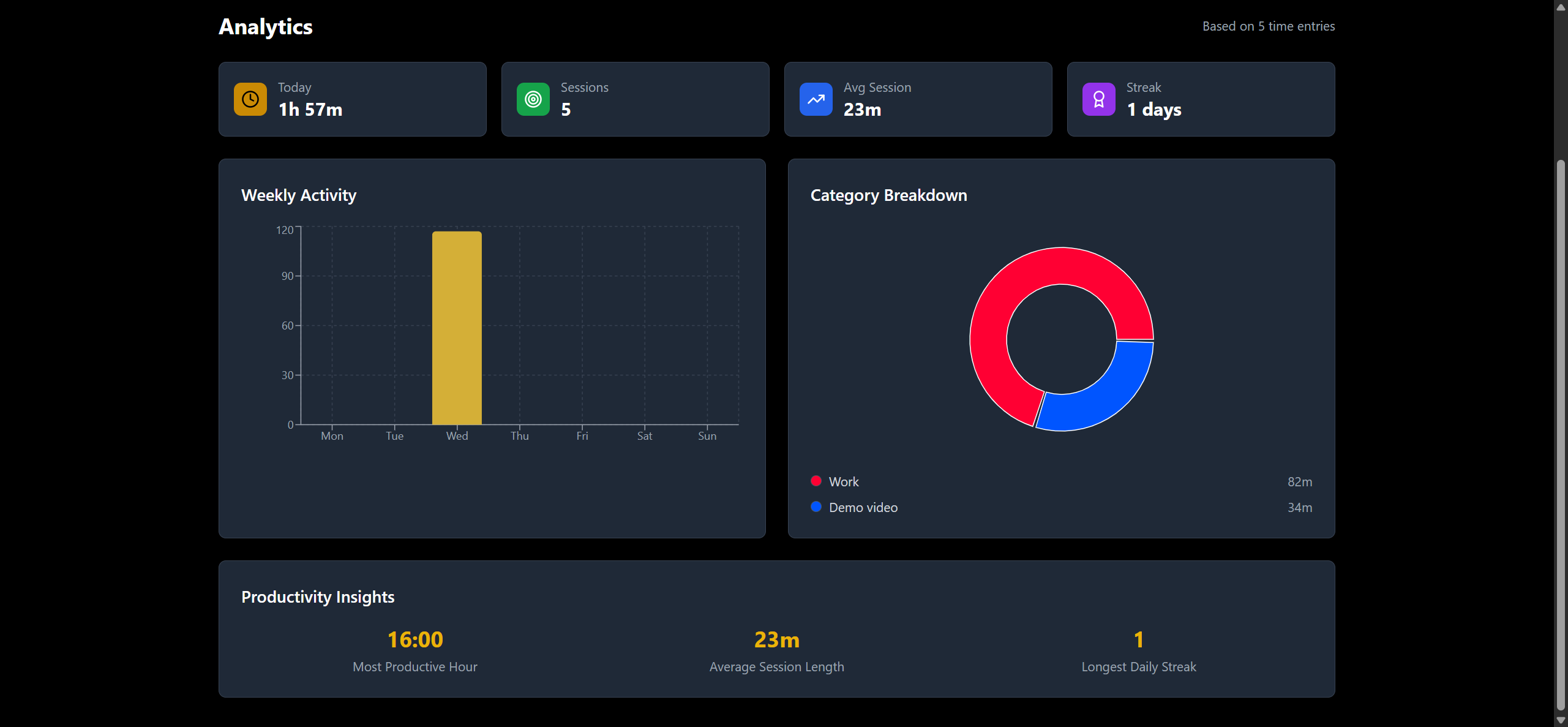Click the red Work legend dot
1568x727 pixels.
pos(816,481)
